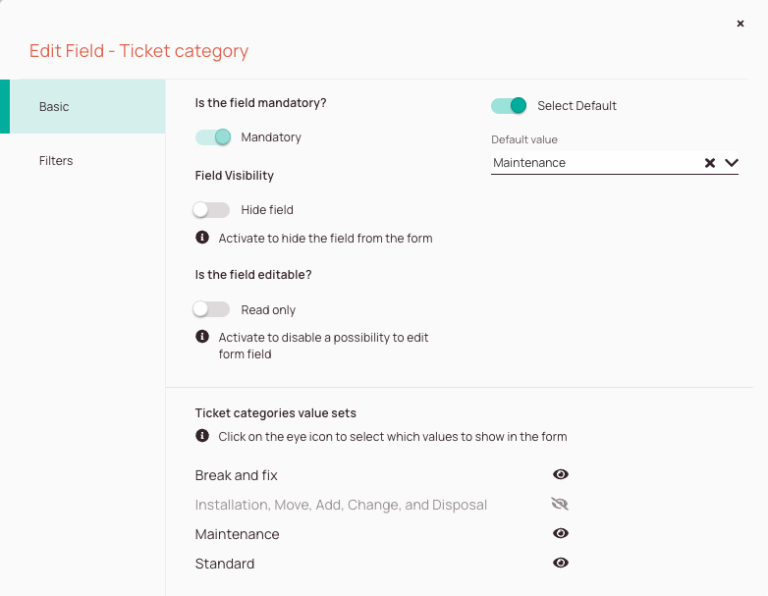Image resolution: width=768 pixels, height=596 pixels.
Task: Open the Maintenance default value combo box
Action: pos(614,163)
